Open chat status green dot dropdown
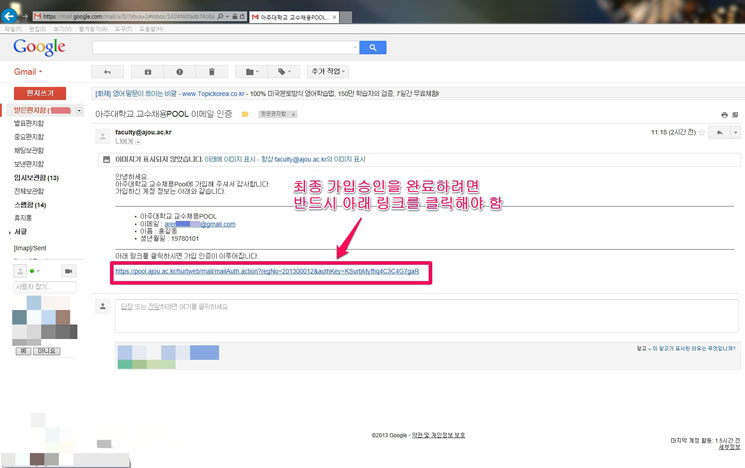The width and height of the screenshot is (745, 468). click(x=35, y=271)
